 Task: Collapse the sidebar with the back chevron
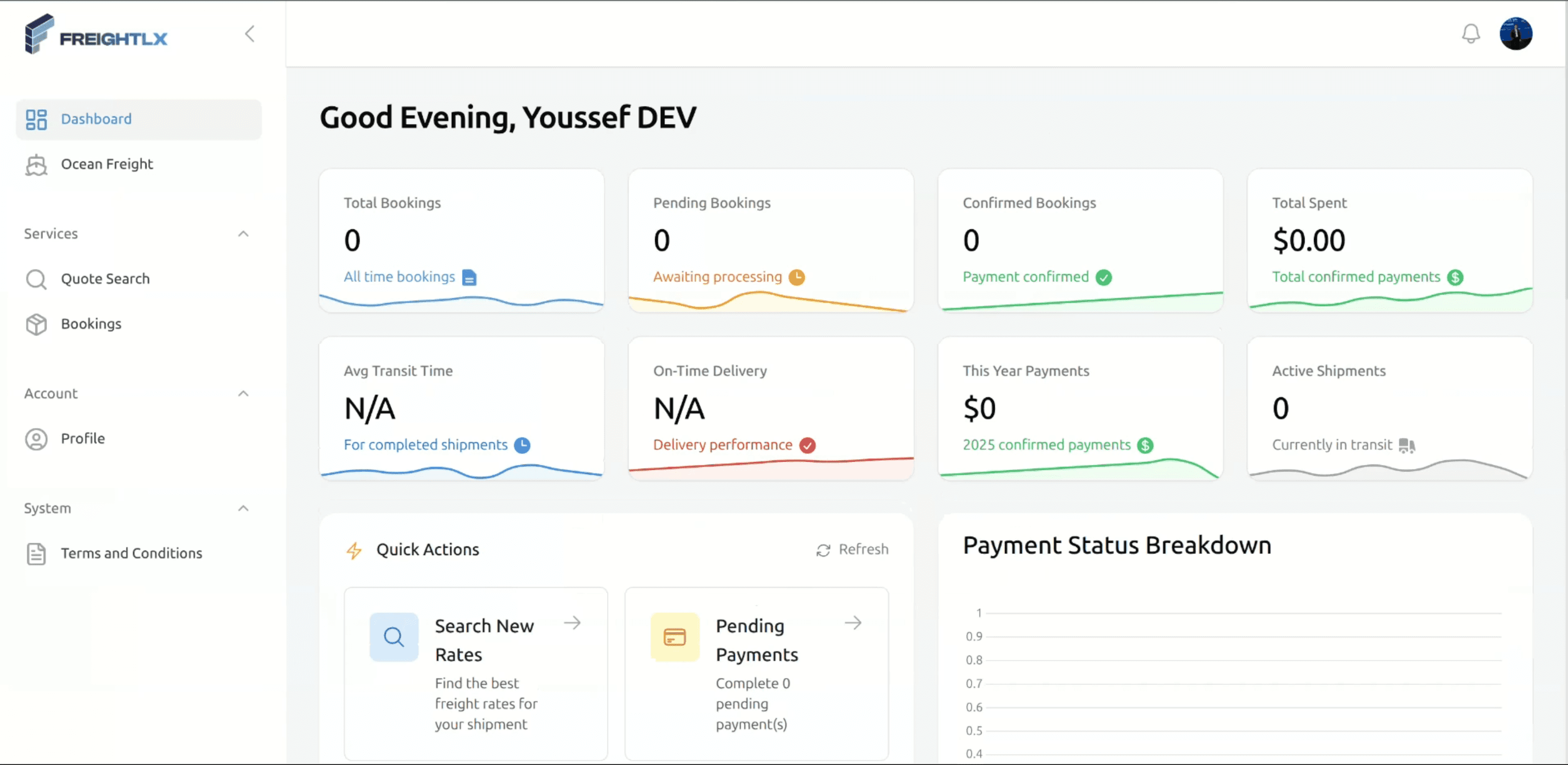[x=249, y=34]
